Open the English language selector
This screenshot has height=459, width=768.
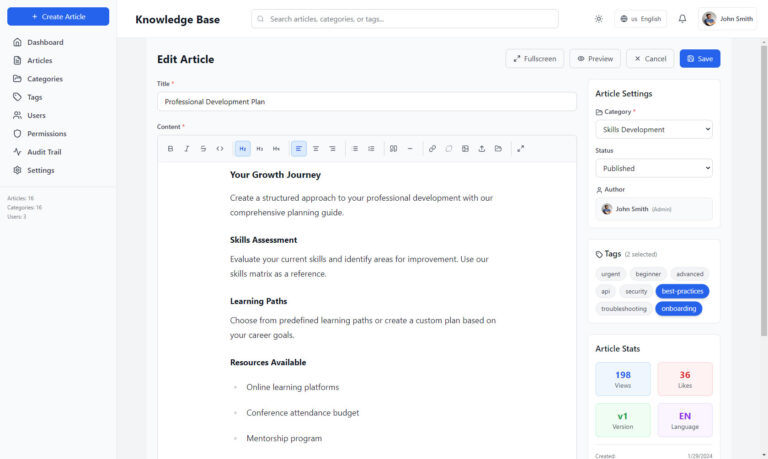click(x=641, y=18)
